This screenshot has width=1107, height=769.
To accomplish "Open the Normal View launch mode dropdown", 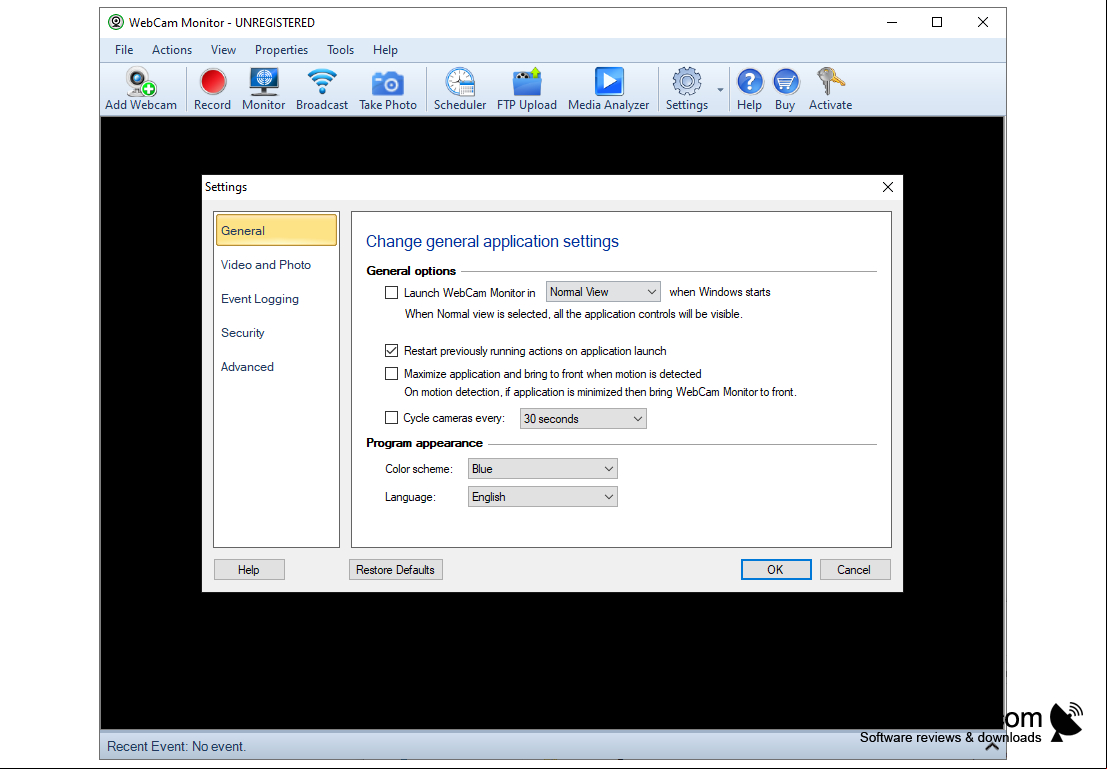I will pyautogui.click(x=603, y=292).
